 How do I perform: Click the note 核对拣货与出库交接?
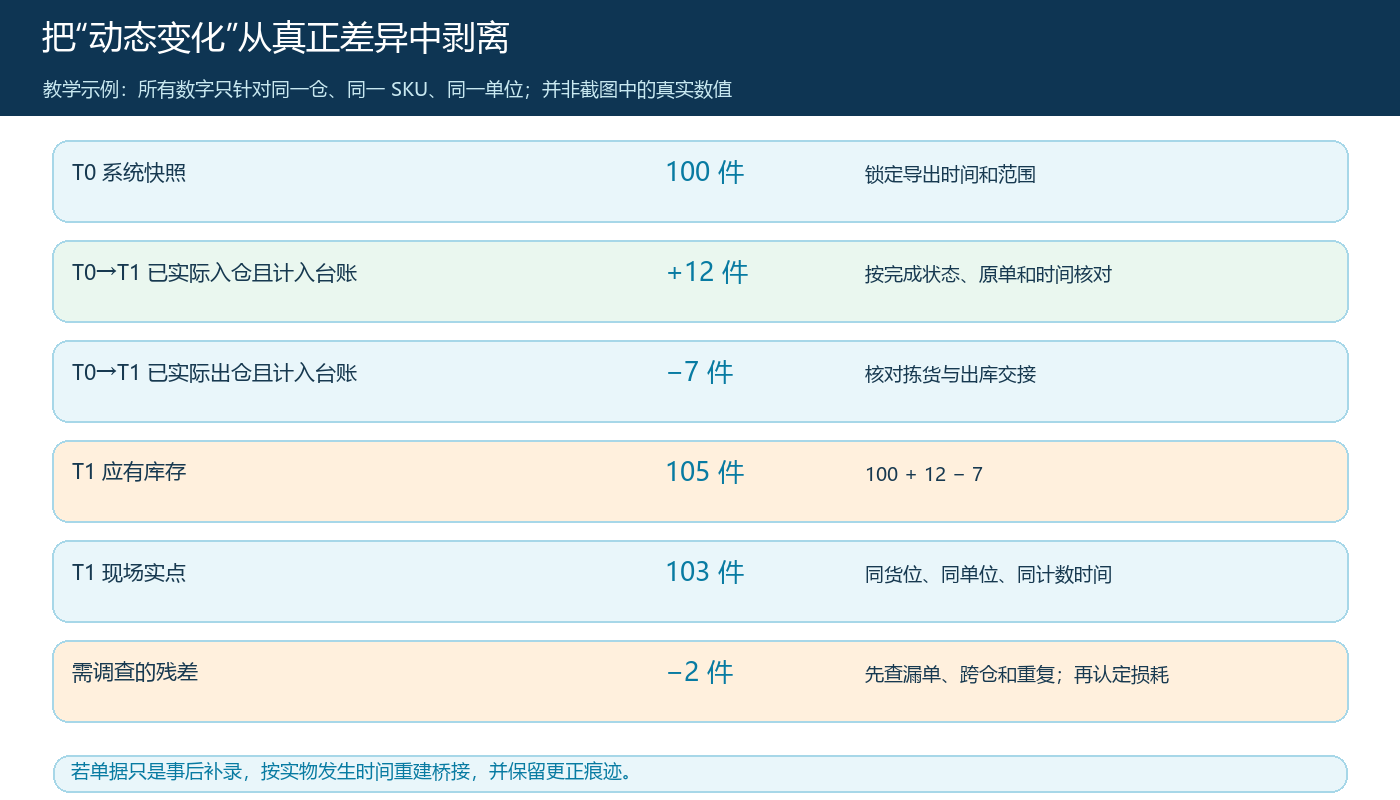click(950, 375)
